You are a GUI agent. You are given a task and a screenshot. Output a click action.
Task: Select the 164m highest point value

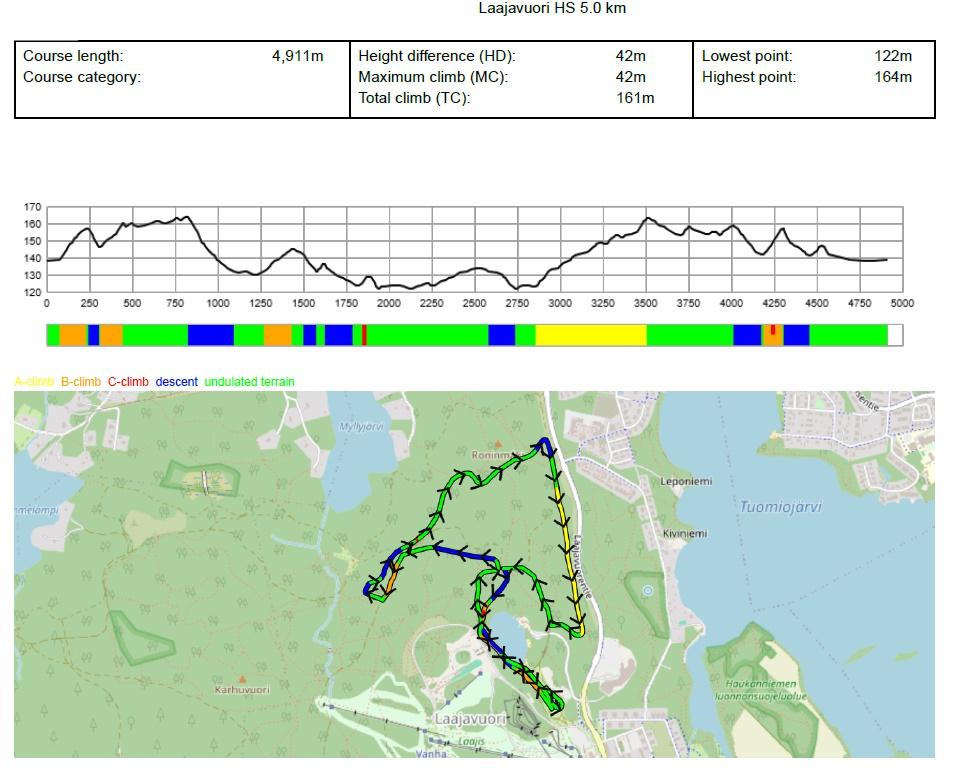point(893,77)
